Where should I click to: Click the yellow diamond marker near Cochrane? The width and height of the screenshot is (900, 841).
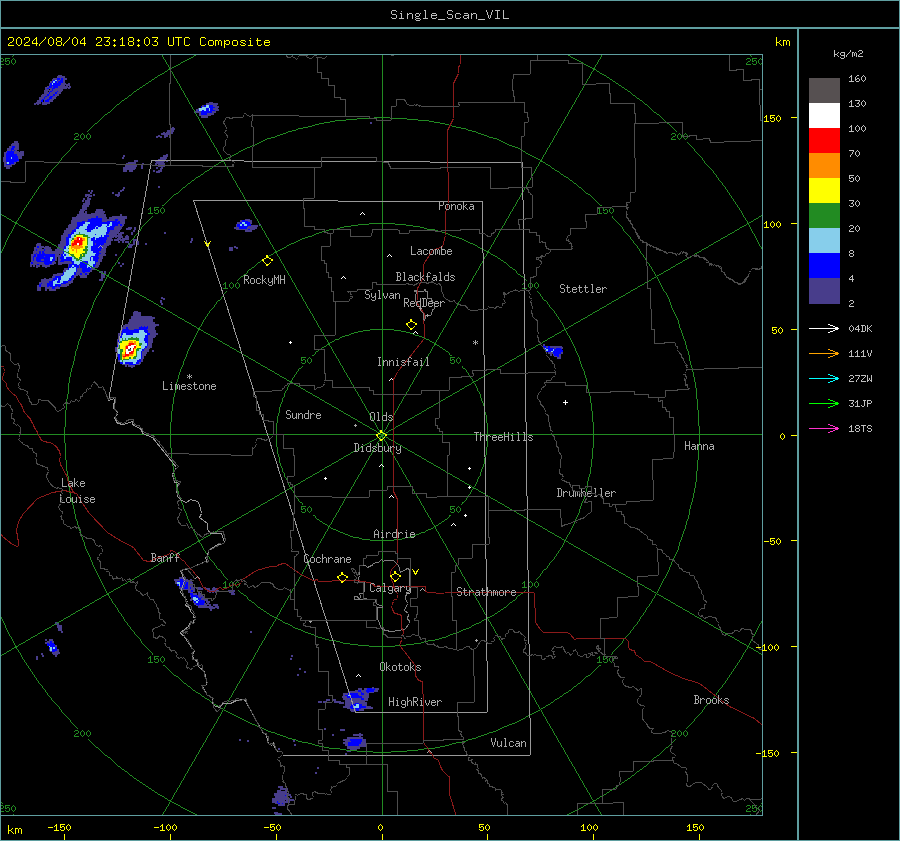342,578
